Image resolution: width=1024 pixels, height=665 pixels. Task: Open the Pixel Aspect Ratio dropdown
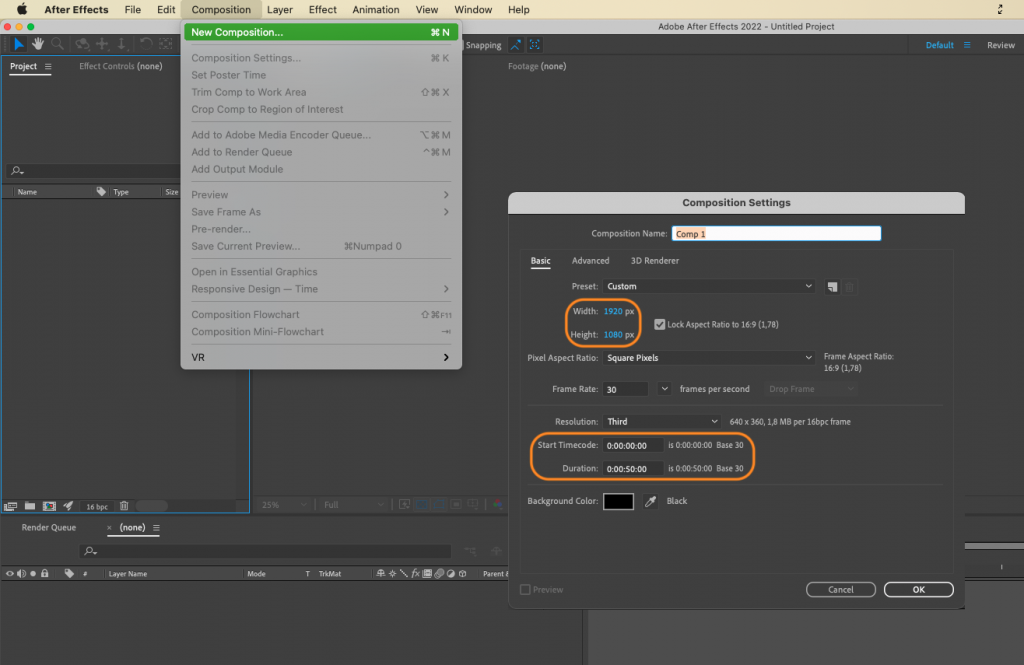click(709, 358)
